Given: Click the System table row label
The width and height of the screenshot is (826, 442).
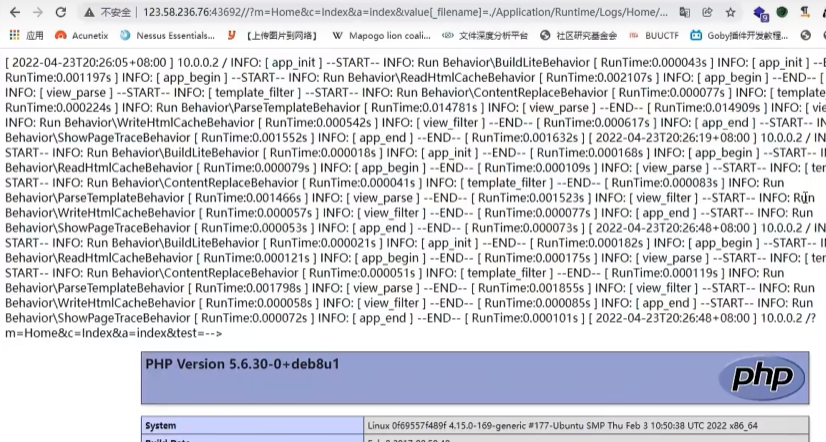Looking at the screenshot, I should point(161,426).
